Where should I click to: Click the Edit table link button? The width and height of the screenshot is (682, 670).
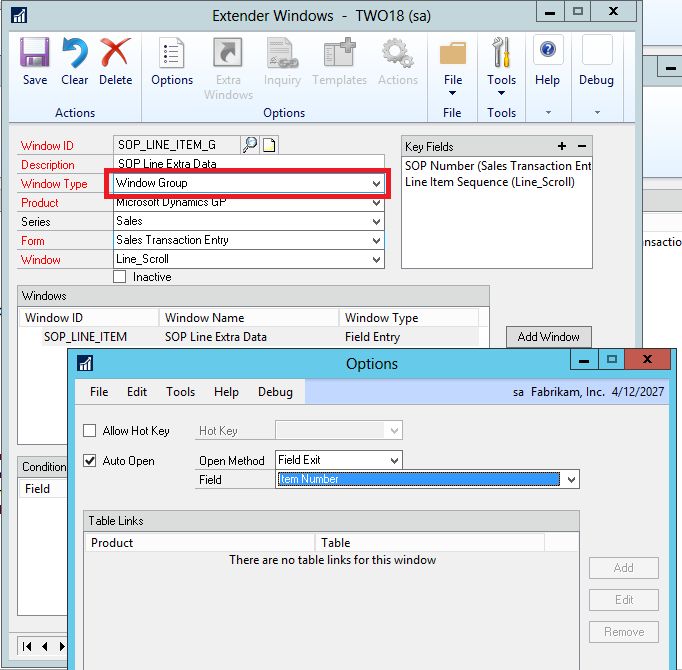pyautogui.click(x=623, y=600)
